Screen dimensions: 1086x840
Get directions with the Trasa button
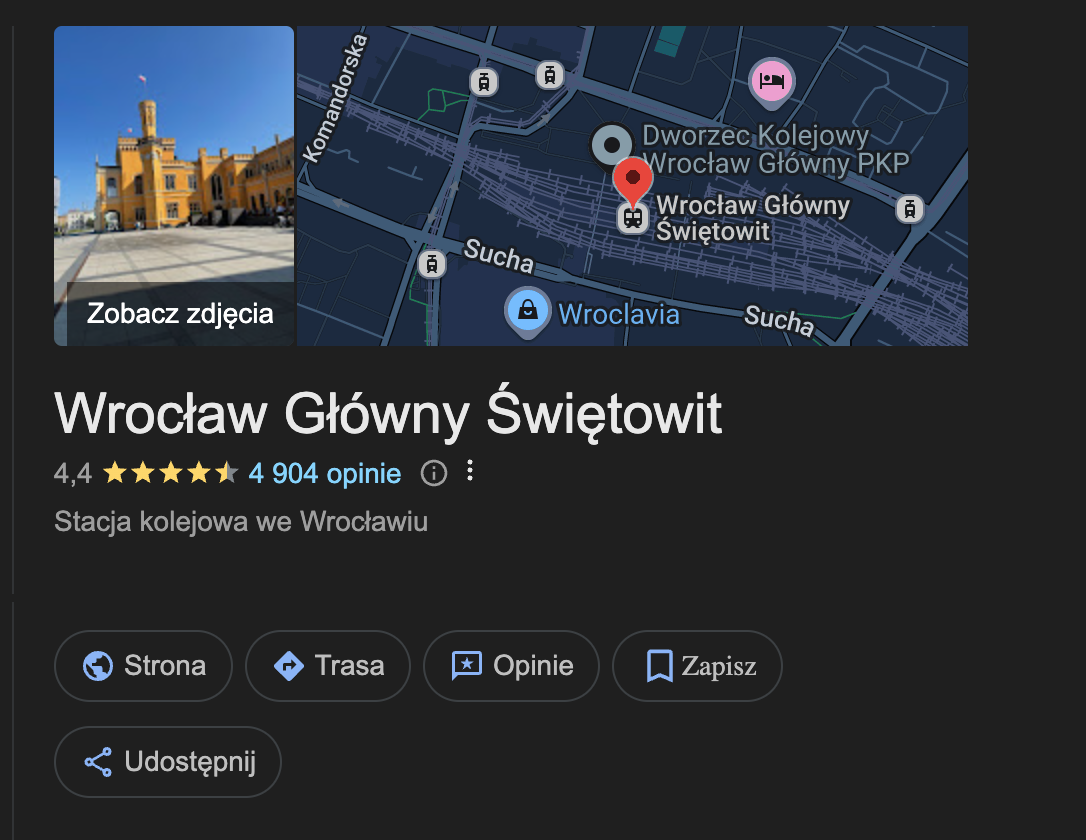(328, 666)
